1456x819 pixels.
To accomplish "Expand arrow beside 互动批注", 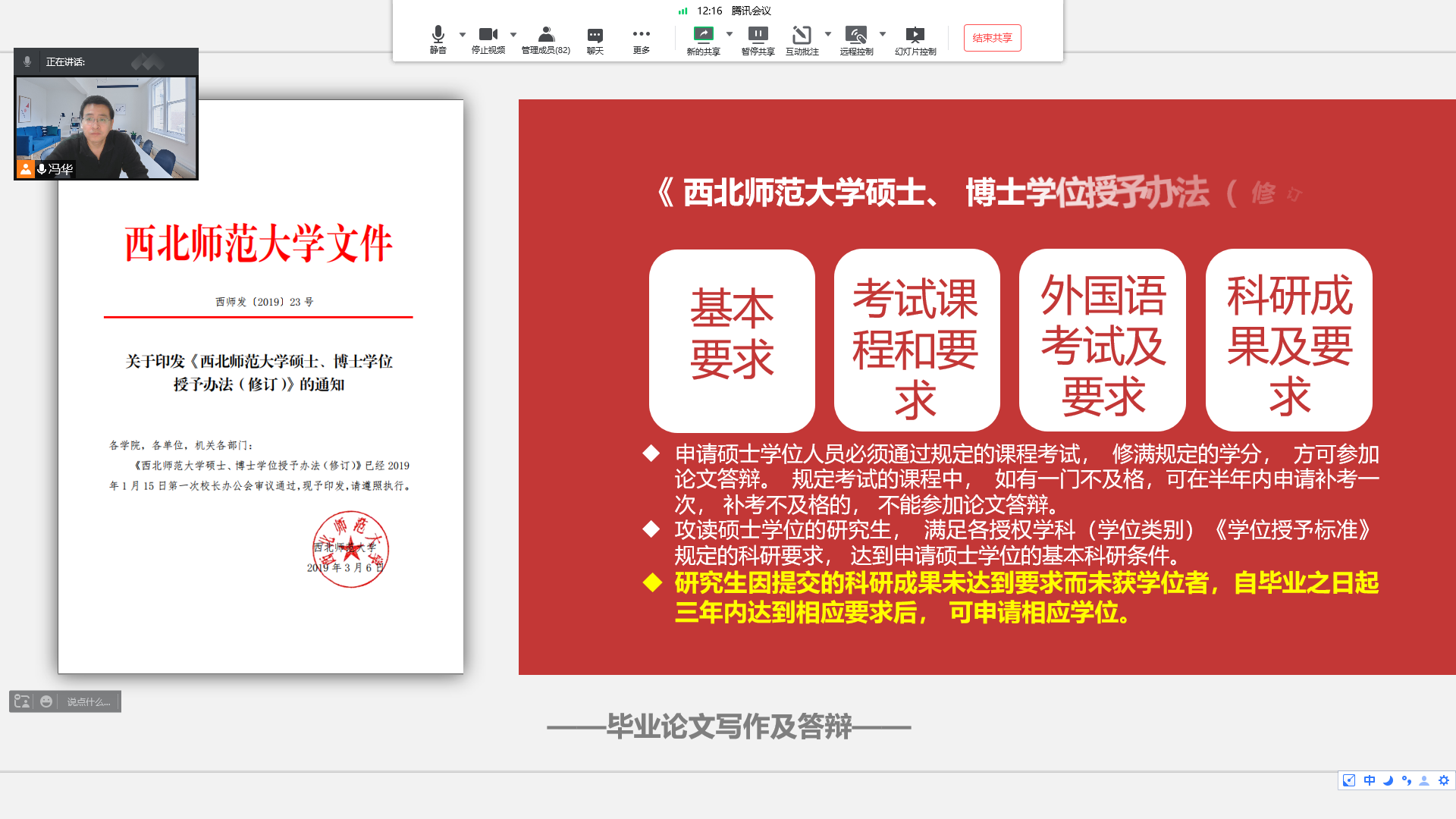I will tap(828, 34).
